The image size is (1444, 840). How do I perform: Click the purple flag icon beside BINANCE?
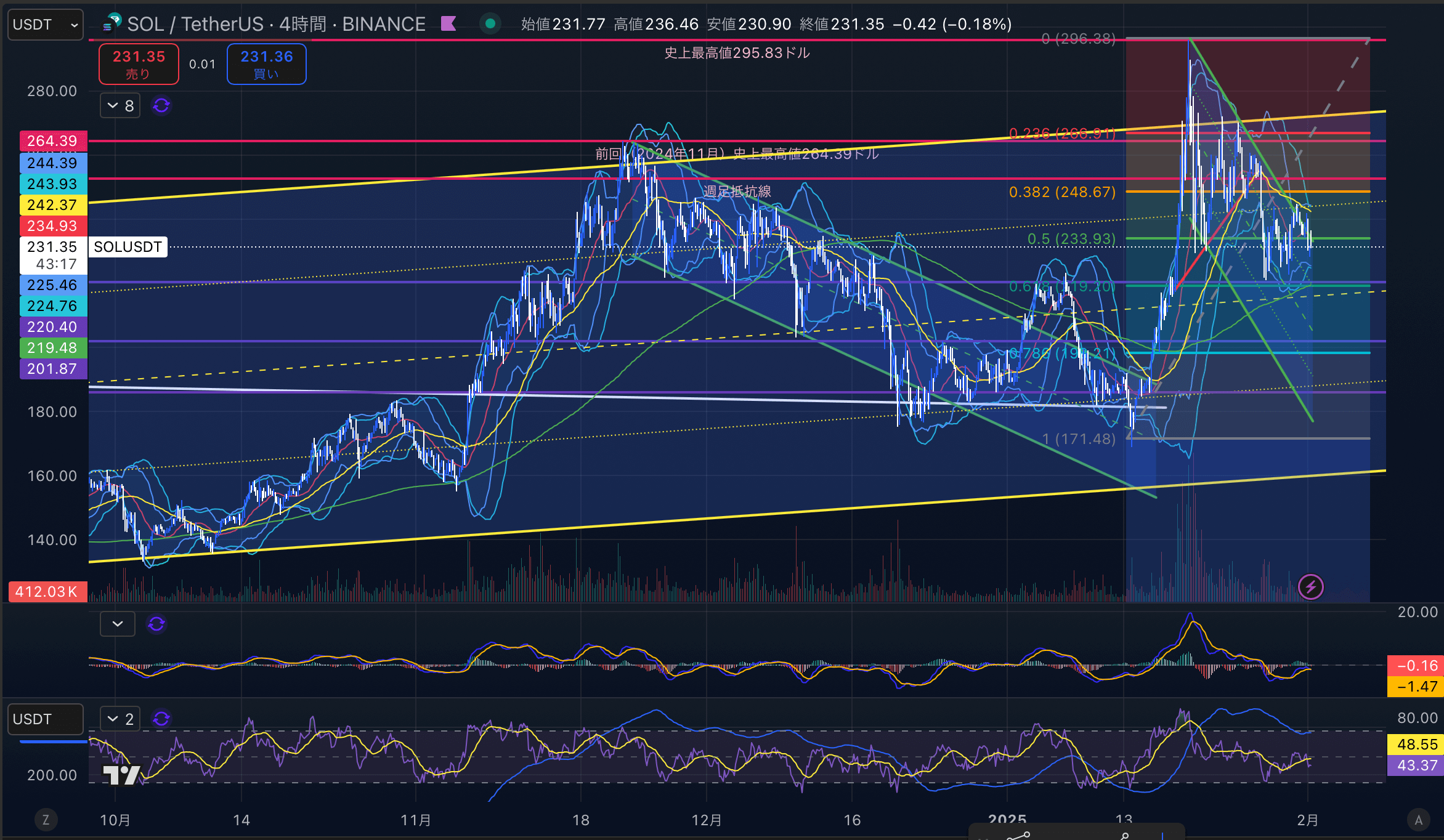[x=448, y=24]
